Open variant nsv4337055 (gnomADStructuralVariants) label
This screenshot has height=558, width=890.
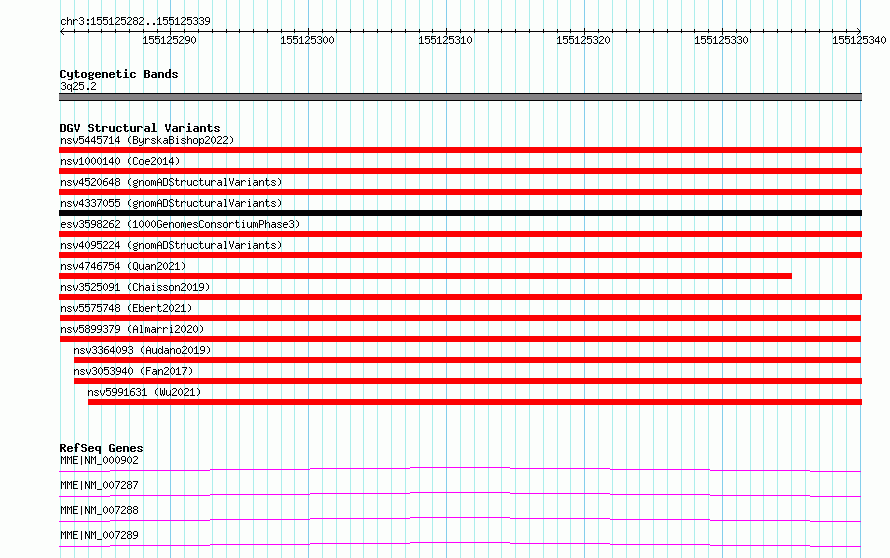point(171,203)
